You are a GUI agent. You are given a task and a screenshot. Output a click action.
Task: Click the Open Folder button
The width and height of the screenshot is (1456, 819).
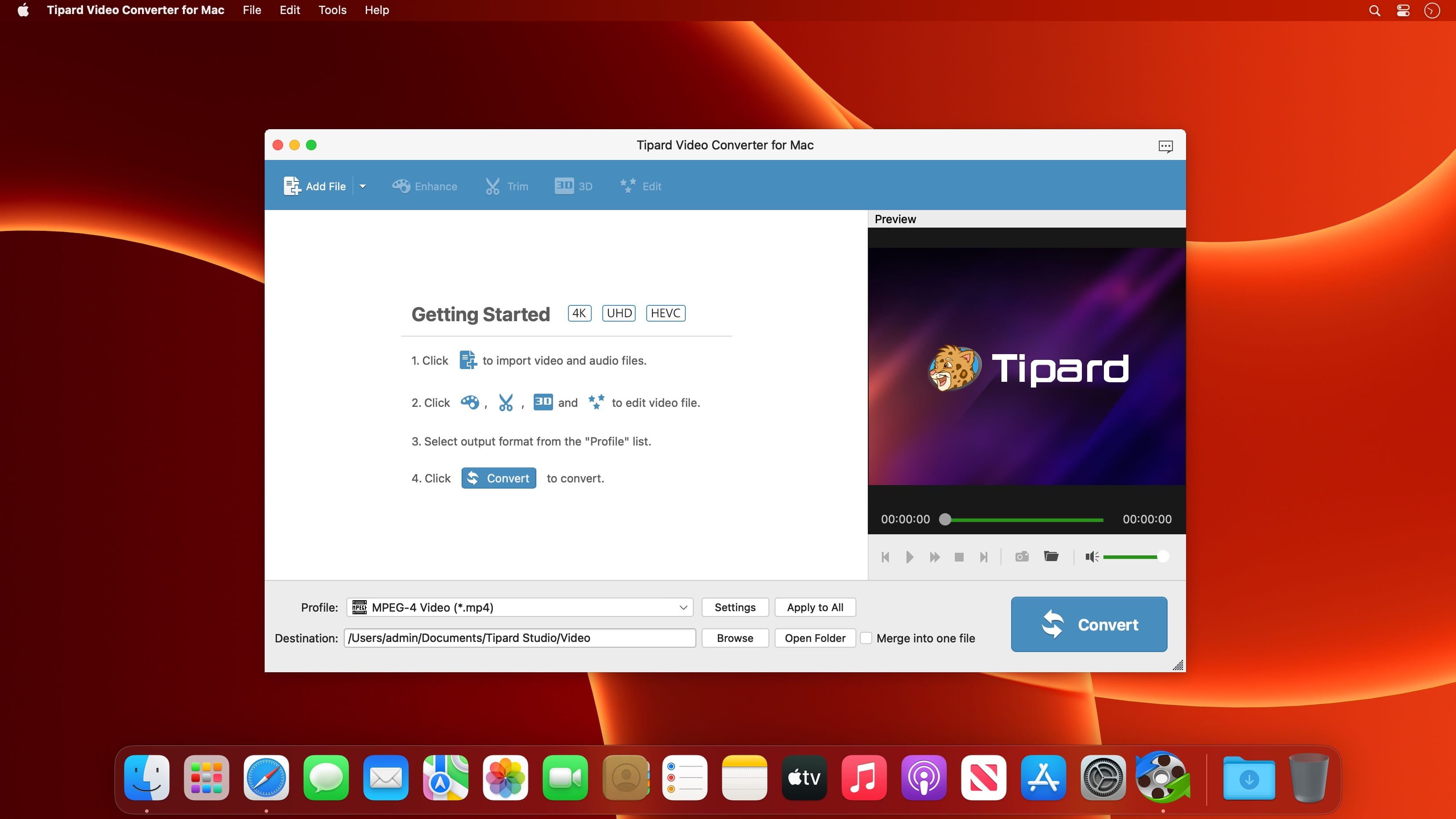point(815,638)
